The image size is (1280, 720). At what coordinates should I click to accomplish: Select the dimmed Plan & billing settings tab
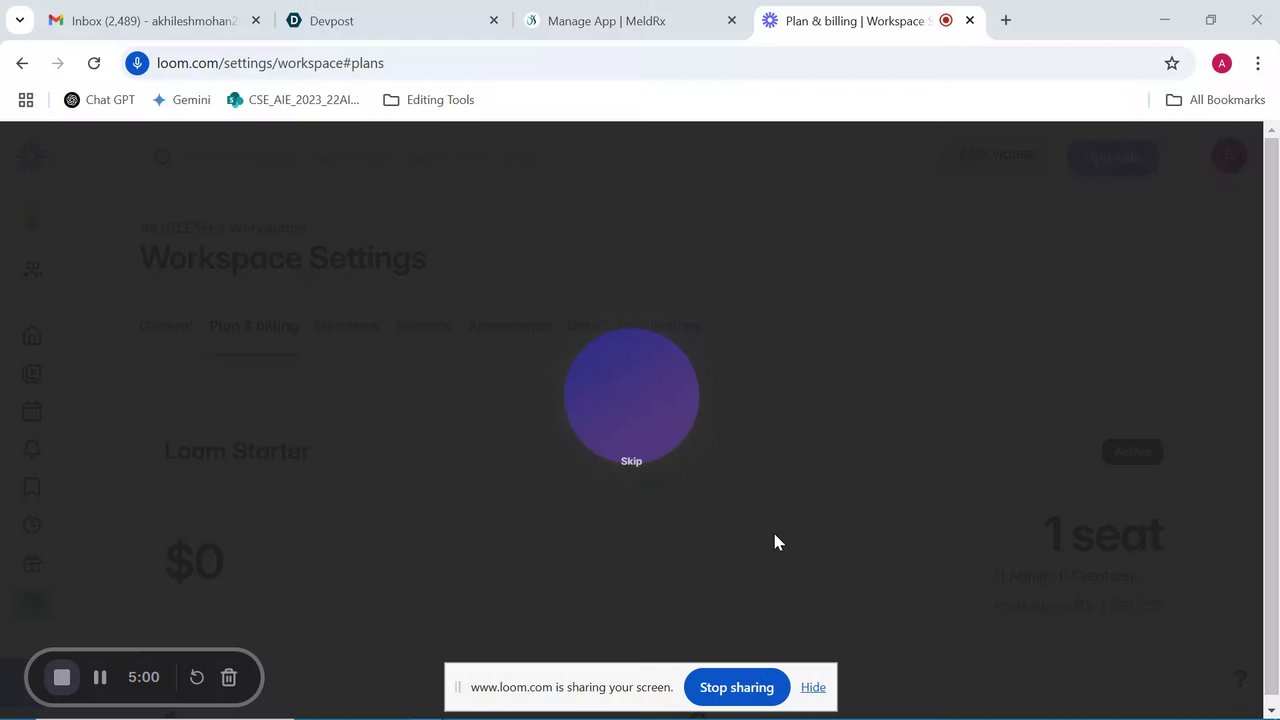254,326
